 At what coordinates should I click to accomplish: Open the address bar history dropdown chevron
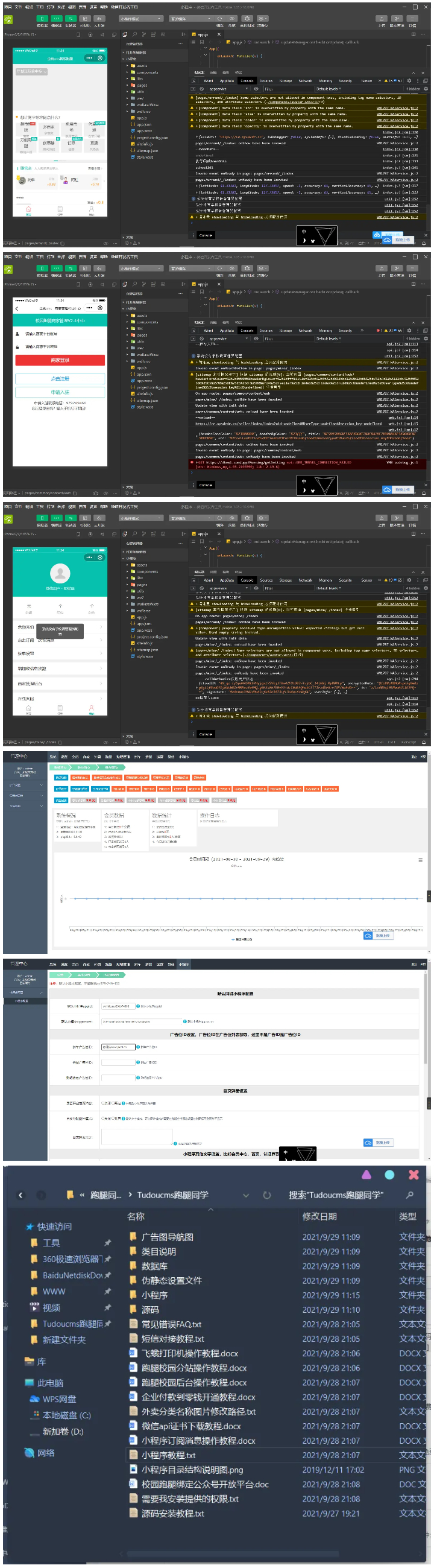pyautogui.click(x=246, y=1195)
